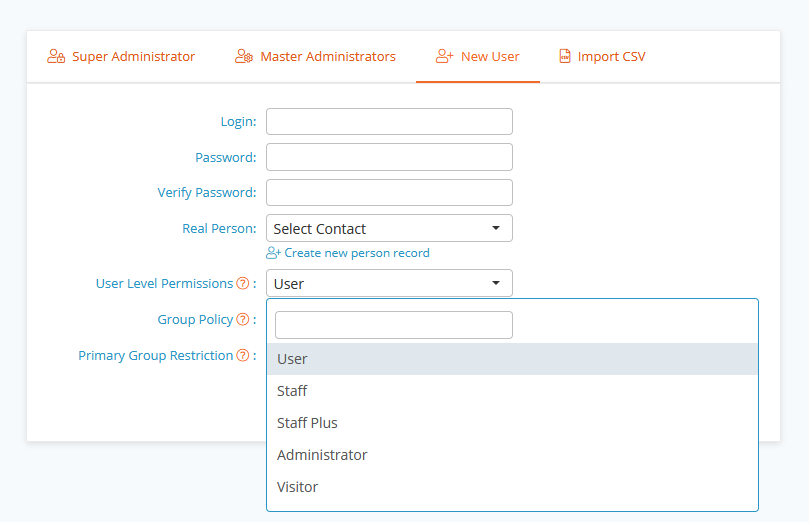Open the Select Contact dropdown
Image resolution: width=809 pixels, height=522 pixels.
(389, 228)
